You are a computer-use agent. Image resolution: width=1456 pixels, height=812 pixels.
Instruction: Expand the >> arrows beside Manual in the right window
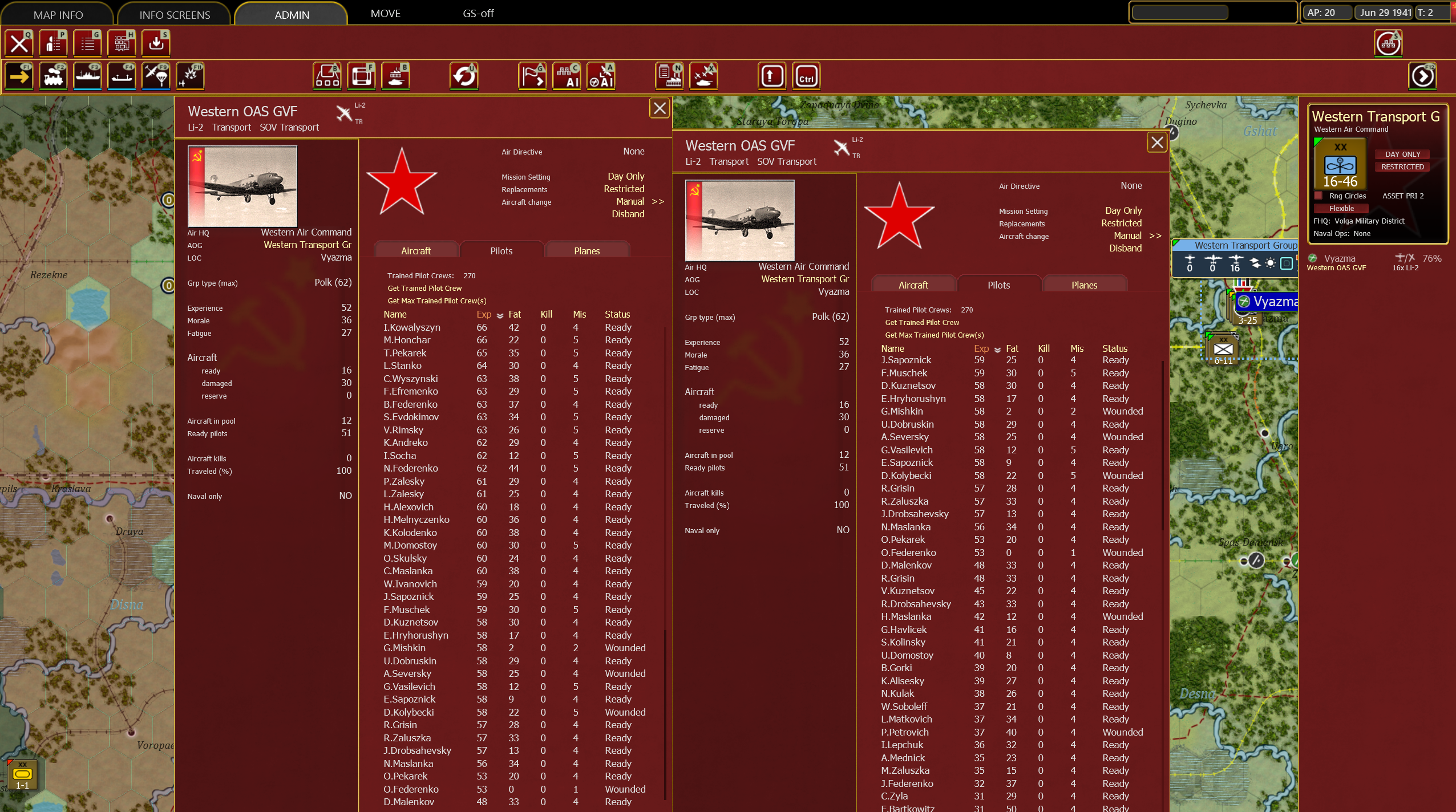[1155, 236]
